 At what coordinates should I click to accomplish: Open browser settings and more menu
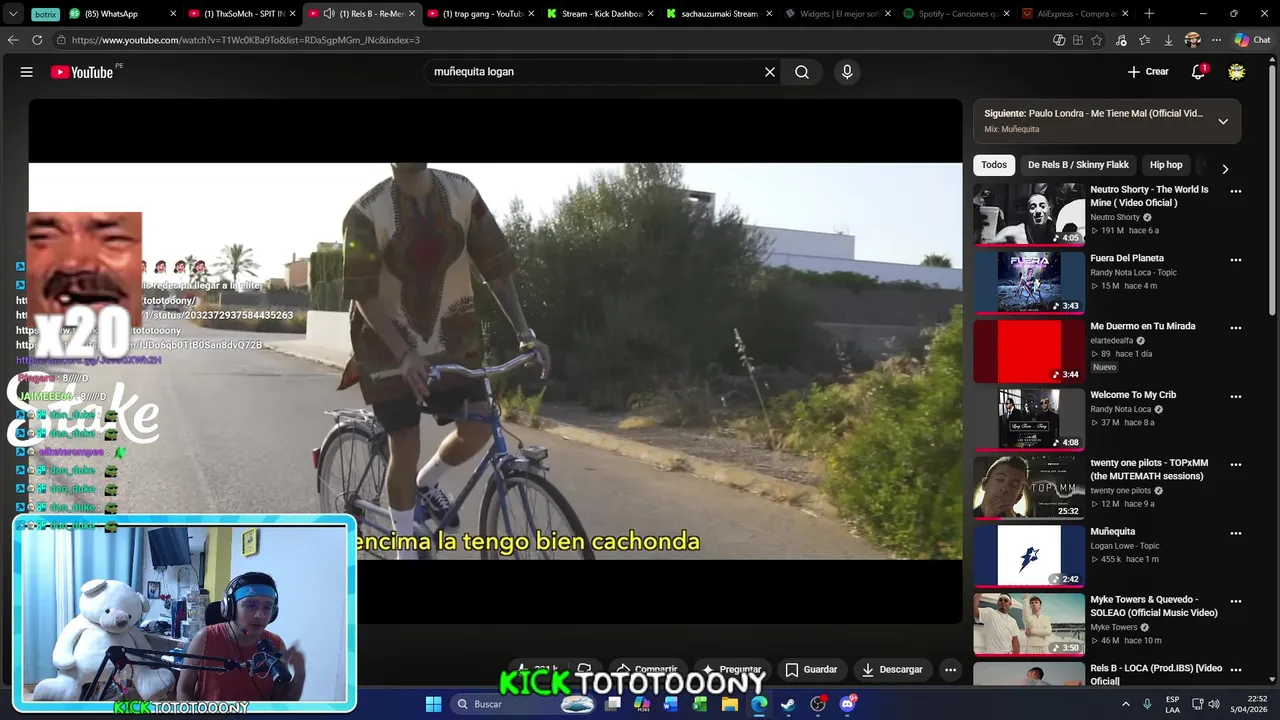(1216, 40)
